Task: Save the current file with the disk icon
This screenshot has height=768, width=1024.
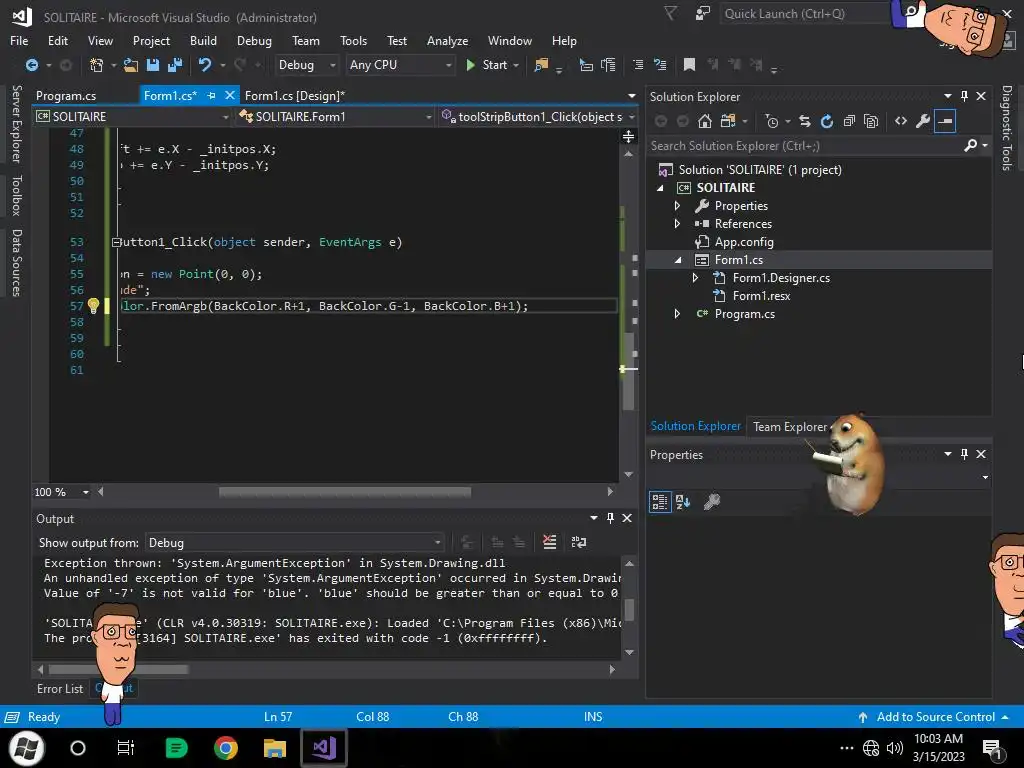Action: pos(153,65)
